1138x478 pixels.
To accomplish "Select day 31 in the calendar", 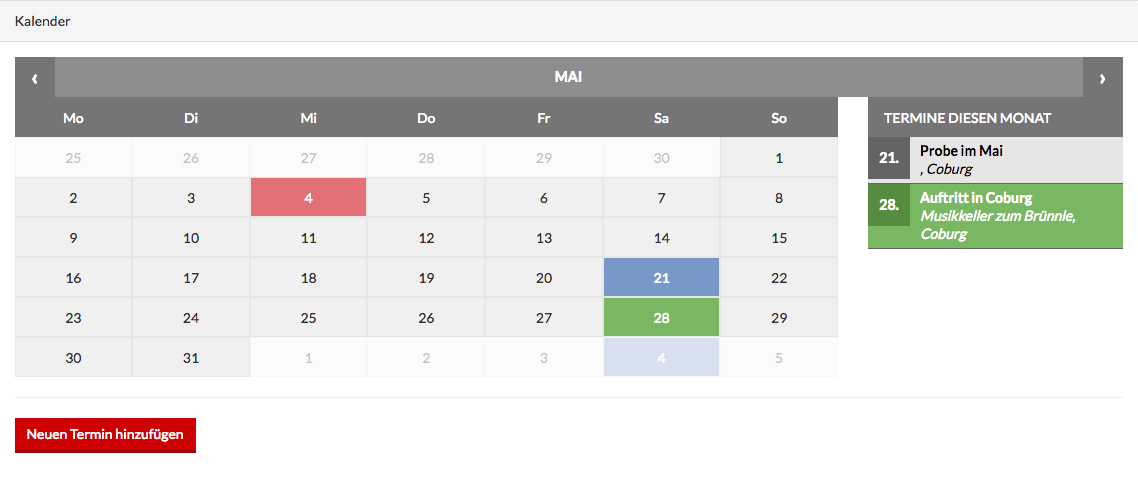I will pos(191,358).
